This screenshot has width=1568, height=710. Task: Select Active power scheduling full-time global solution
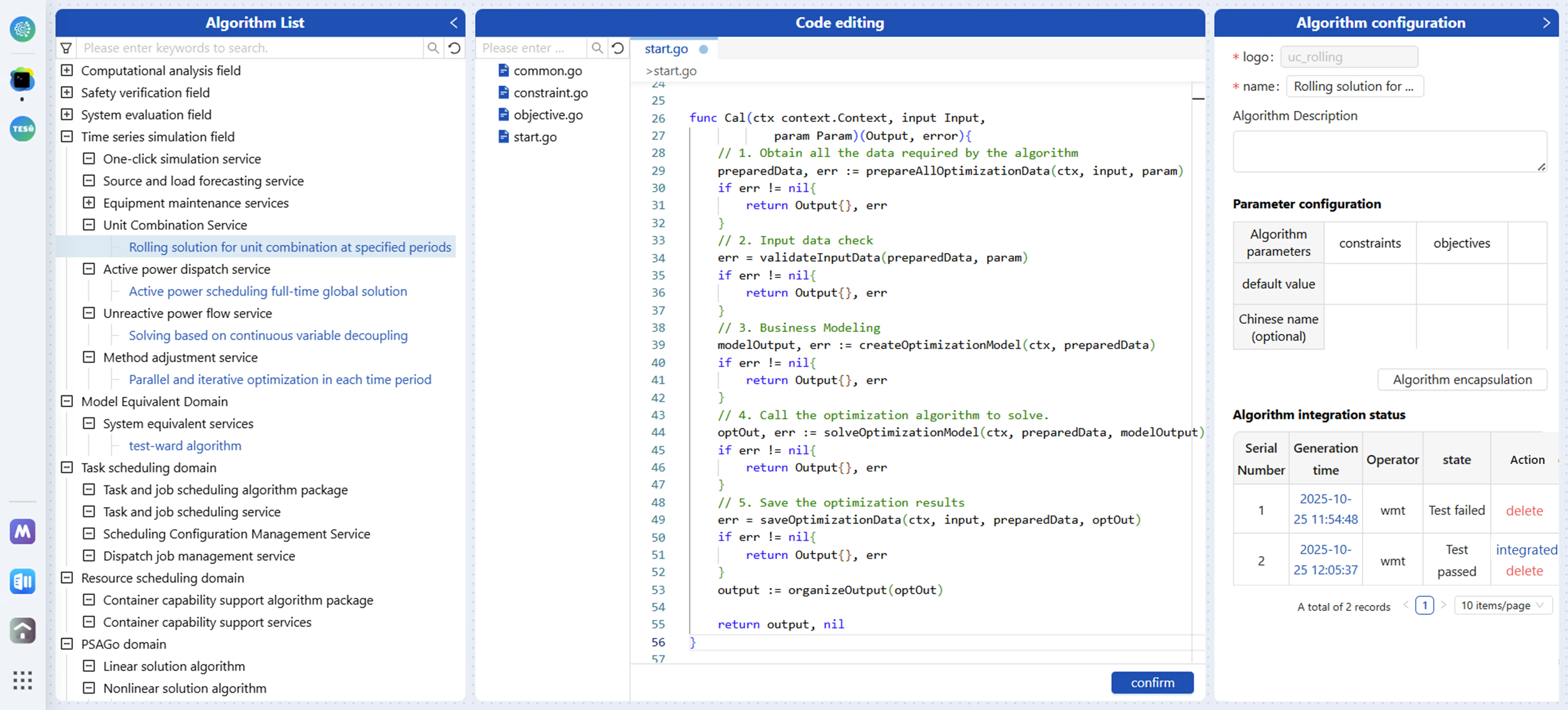(268, 291)
